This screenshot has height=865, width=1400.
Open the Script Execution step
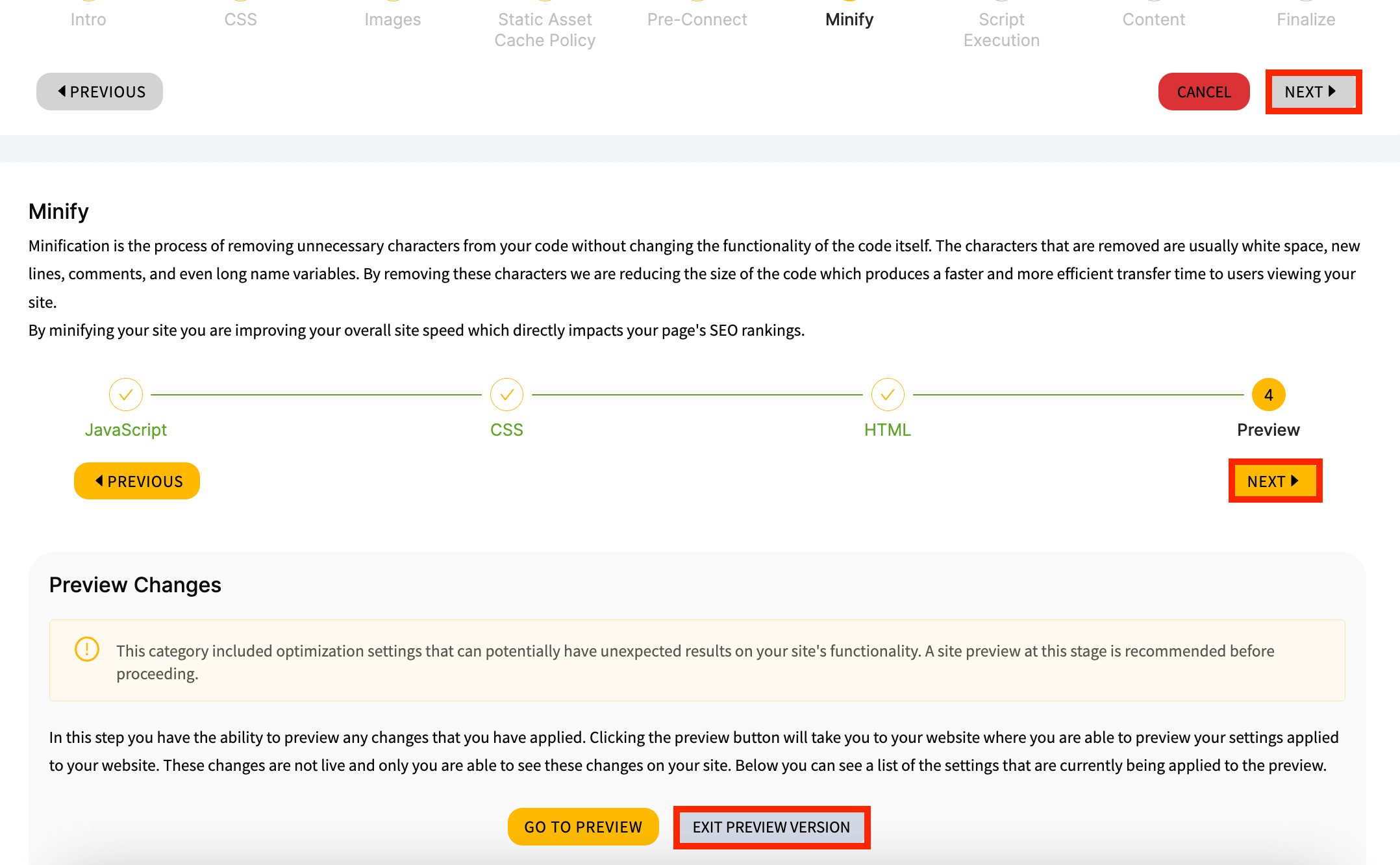1001,30
